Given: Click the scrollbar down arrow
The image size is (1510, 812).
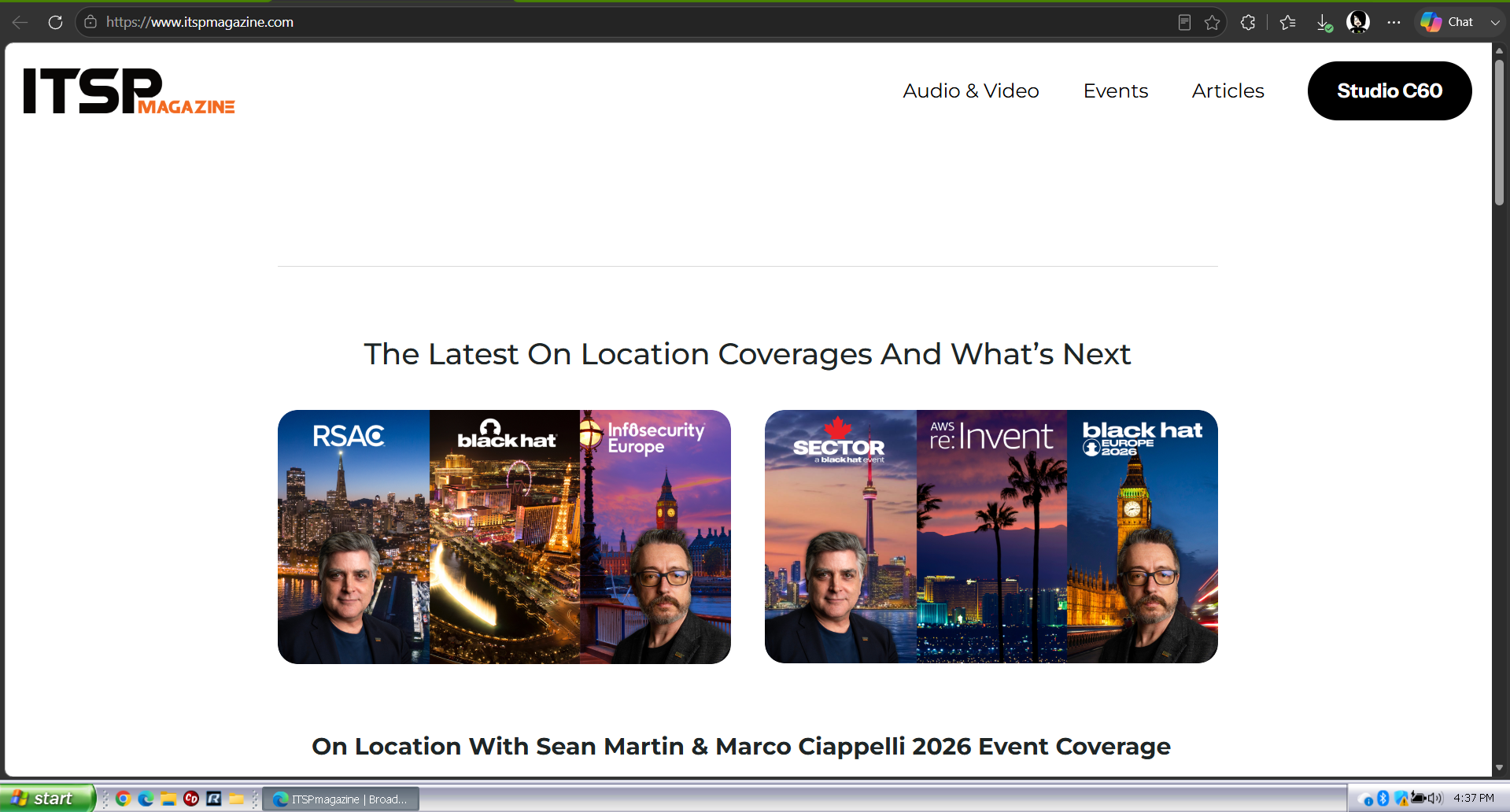Looking at the screenshot, I should tap(1499, 768).
